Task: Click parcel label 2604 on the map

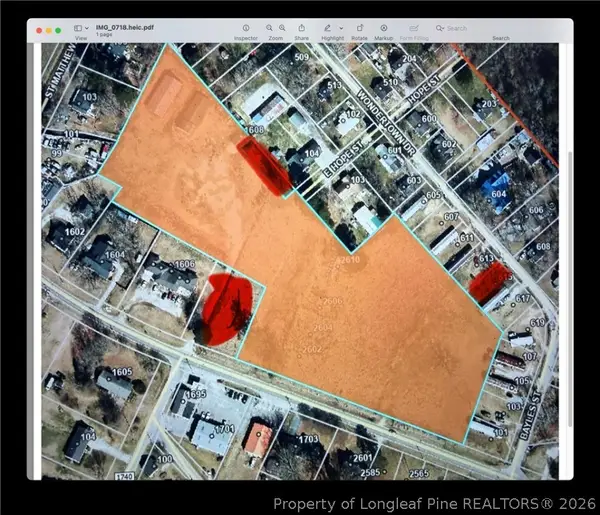Action: [x=323, y=328]
